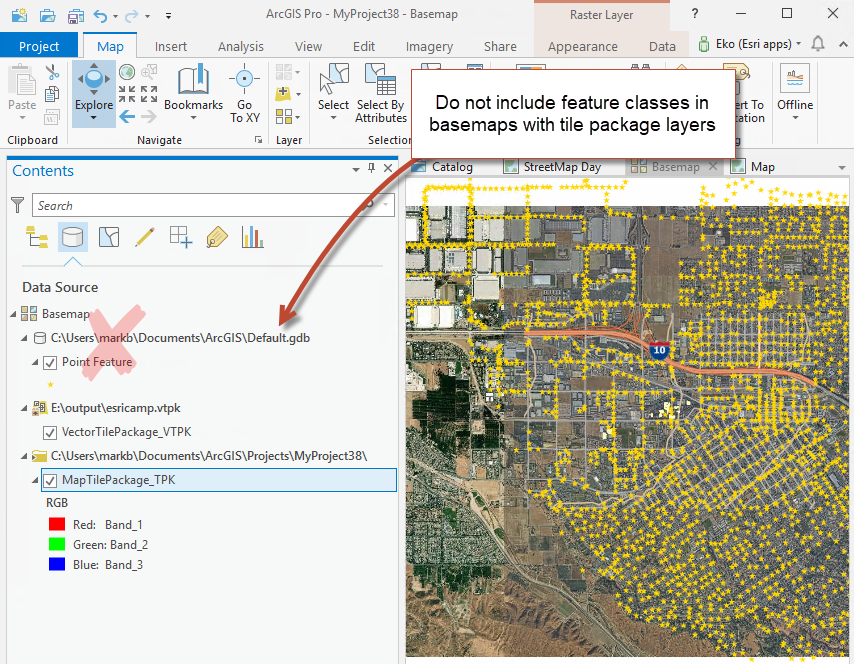
Task: Open the Explore tool dropdown arrow
Action: tap(94, 119)
